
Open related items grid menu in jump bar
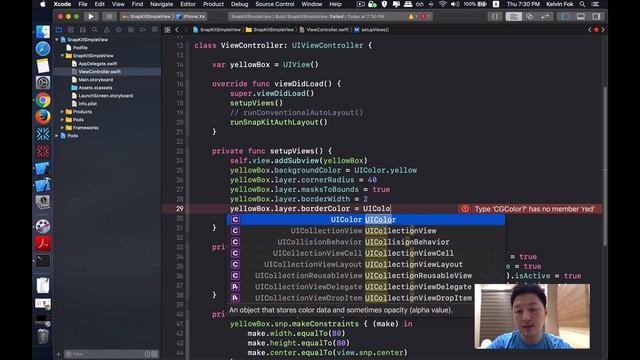tap(167, 30)
